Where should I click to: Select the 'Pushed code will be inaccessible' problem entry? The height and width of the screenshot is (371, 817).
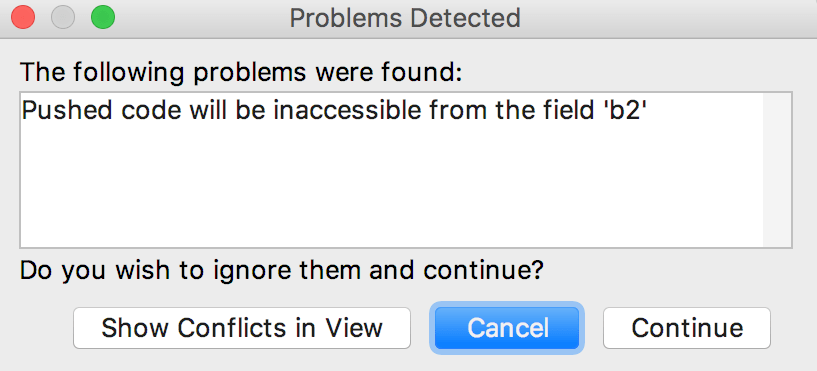tap(334, 111)
